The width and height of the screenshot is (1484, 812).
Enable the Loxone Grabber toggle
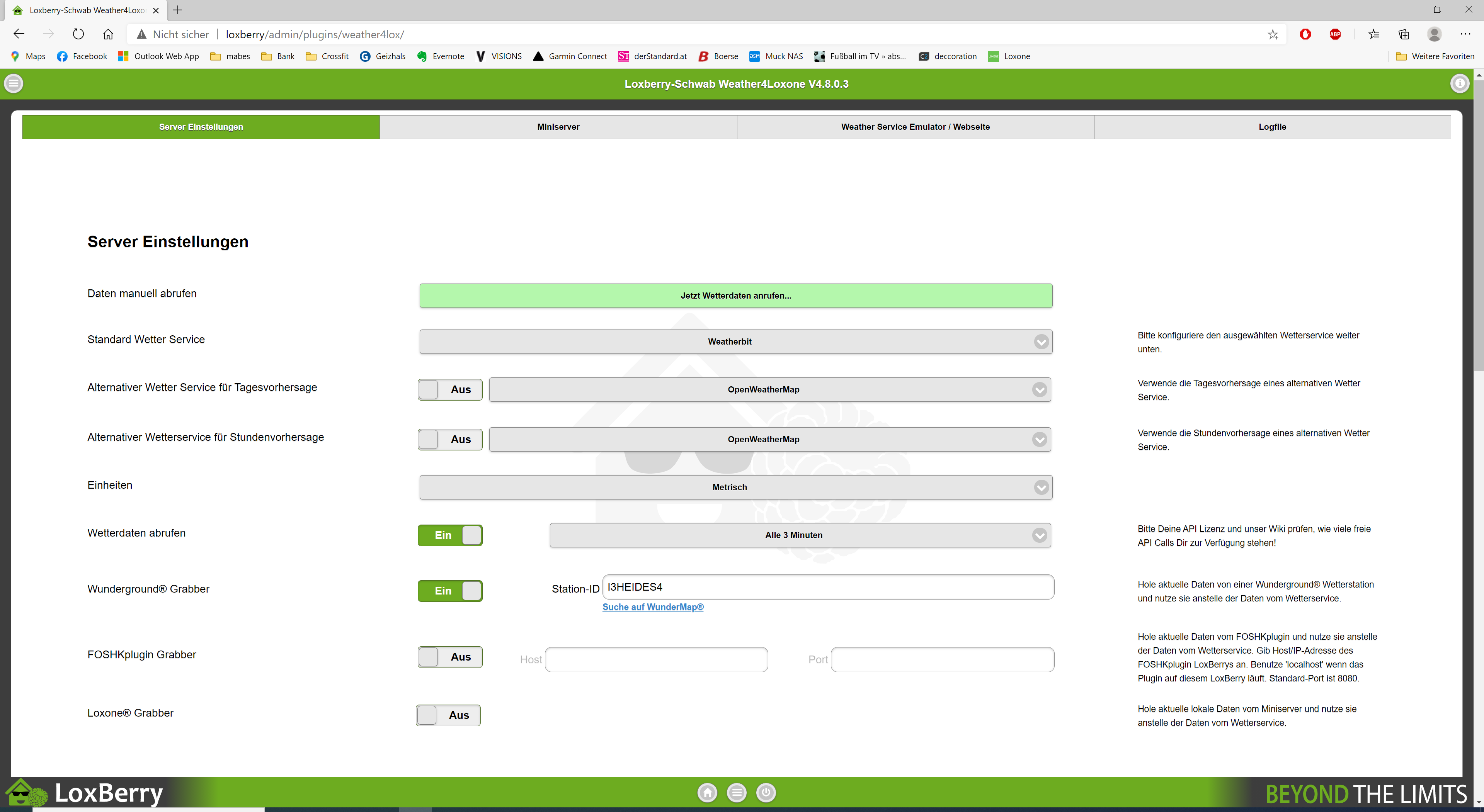448,715
